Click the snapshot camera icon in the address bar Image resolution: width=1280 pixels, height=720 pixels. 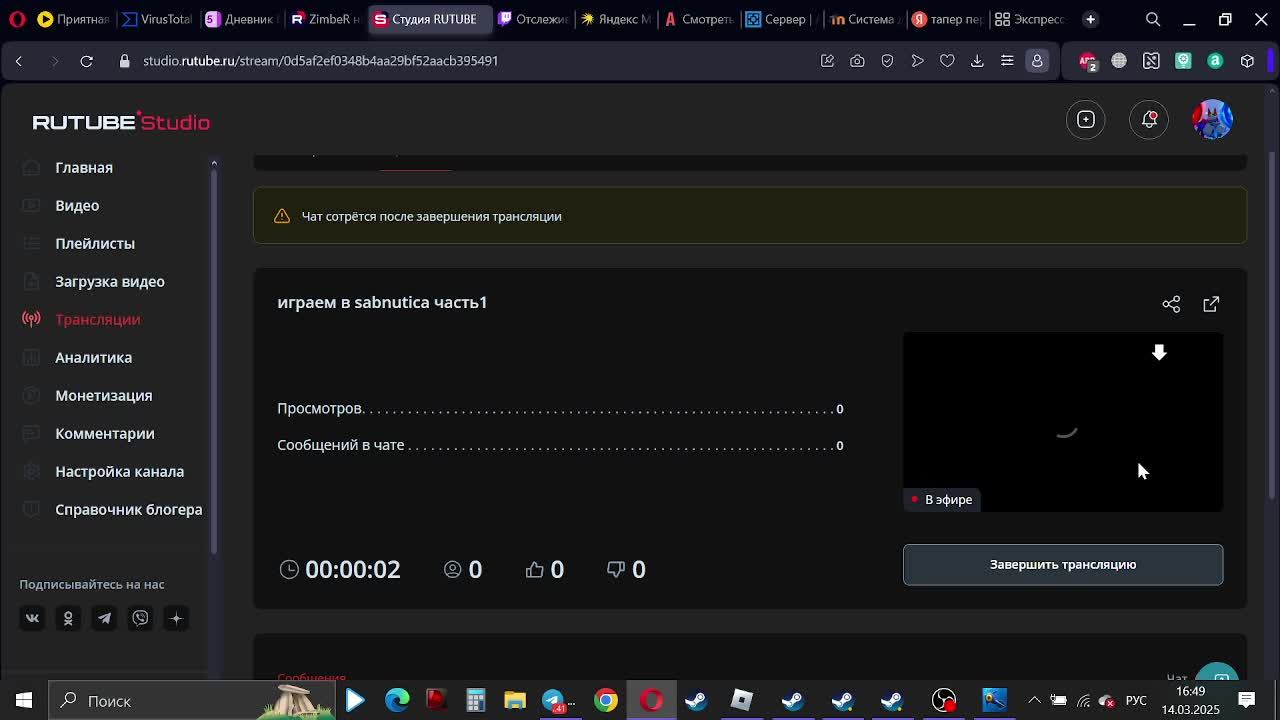(857, 61)
